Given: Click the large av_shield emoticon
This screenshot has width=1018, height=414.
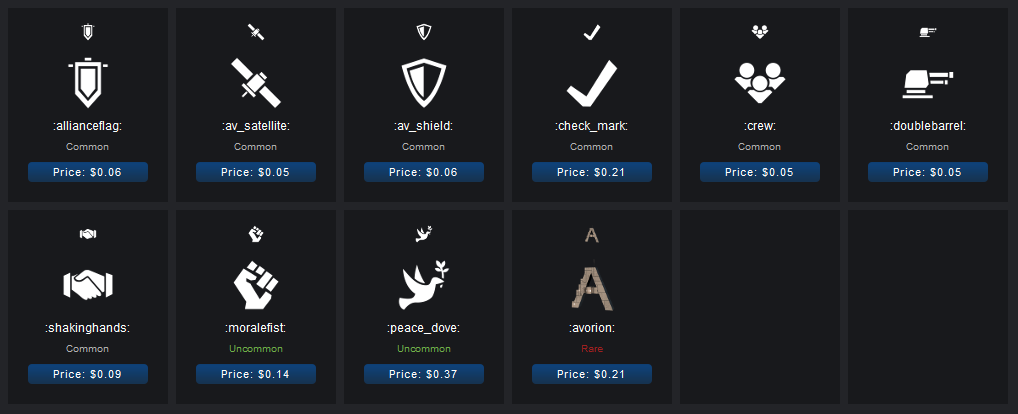Looking at the screenshot, I should pos(424,84).
